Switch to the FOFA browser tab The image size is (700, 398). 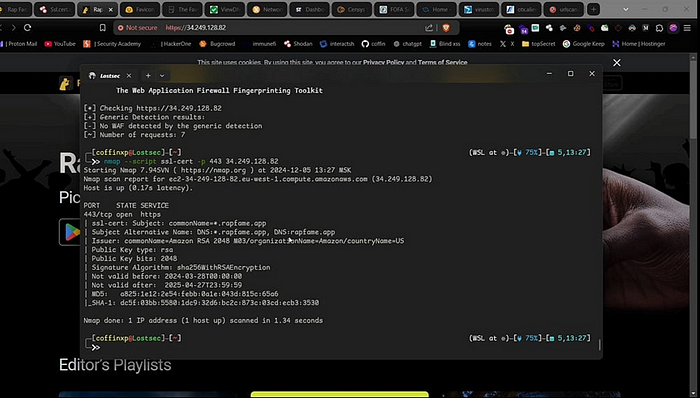tap(394, 9)
